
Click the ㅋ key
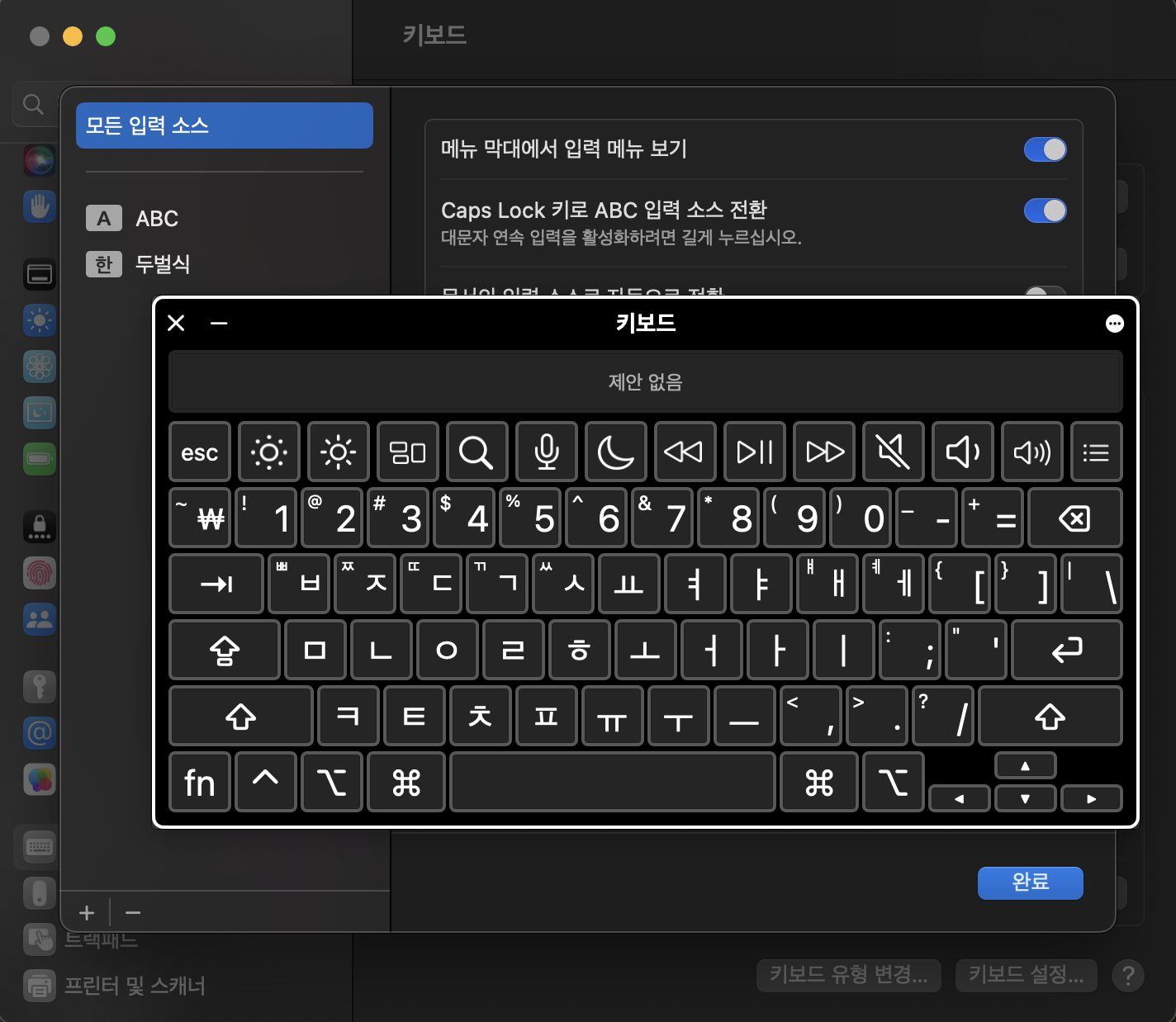coord(349,716)
